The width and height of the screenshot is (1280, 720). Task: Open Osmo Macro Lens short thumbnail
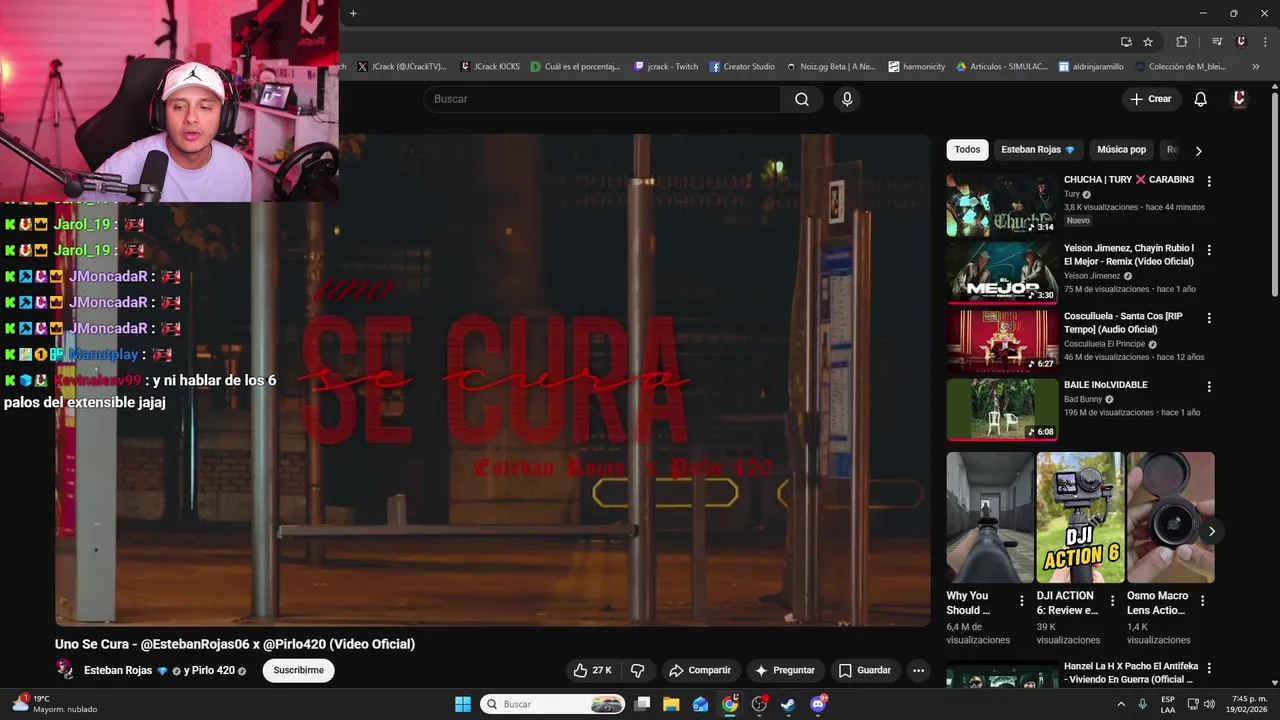tap(1170, 517)
